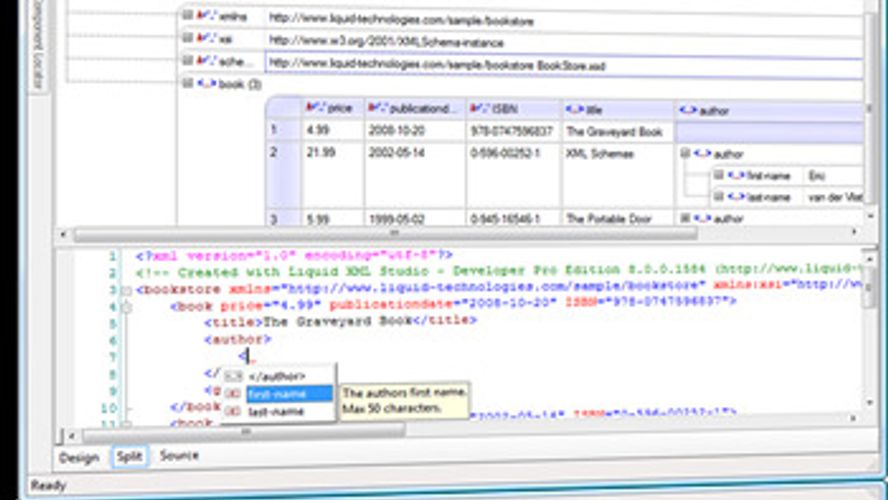This screenshot has height=500, width=888.
Task: Click the 2002-05-14 publication date cell
Action: click(415, 175)
